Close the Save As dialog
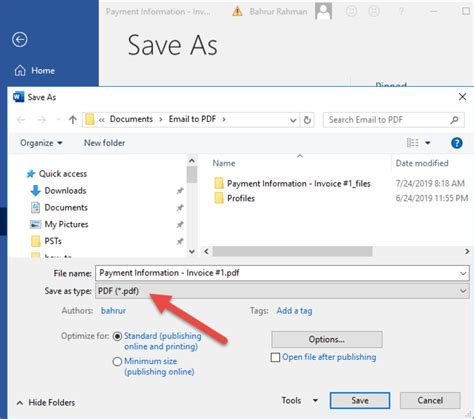Viewport: 474px width, 419px height. (x=462, y=97)
